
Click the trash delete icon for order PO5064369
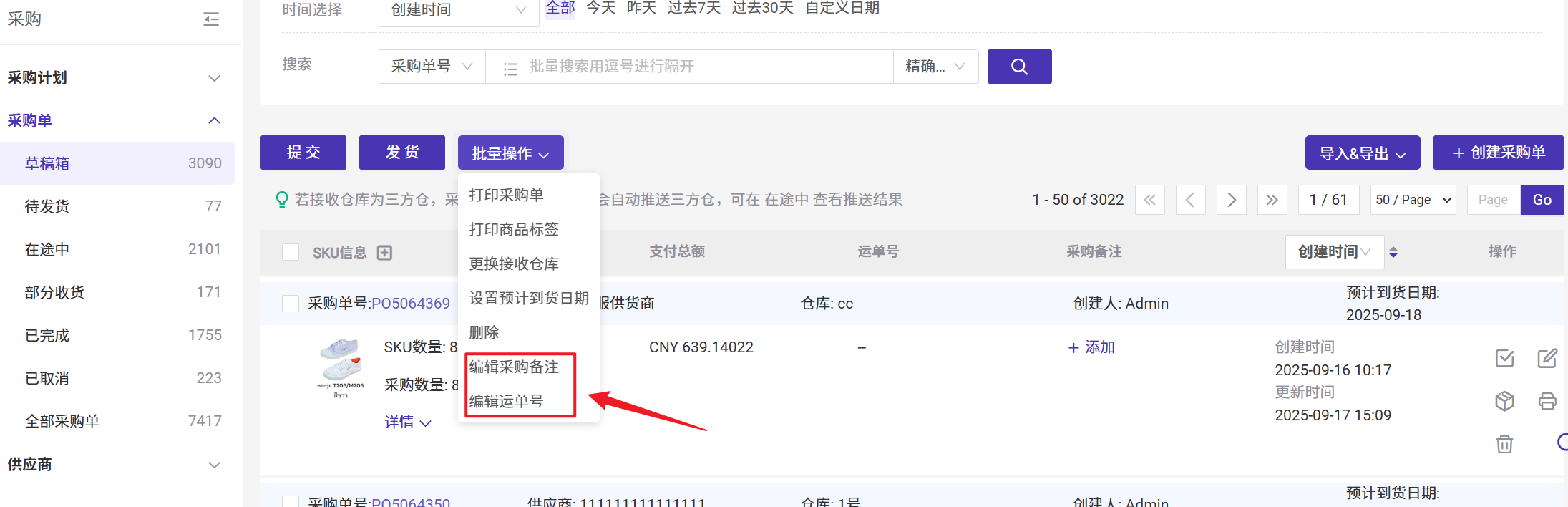click(1504, 444)
